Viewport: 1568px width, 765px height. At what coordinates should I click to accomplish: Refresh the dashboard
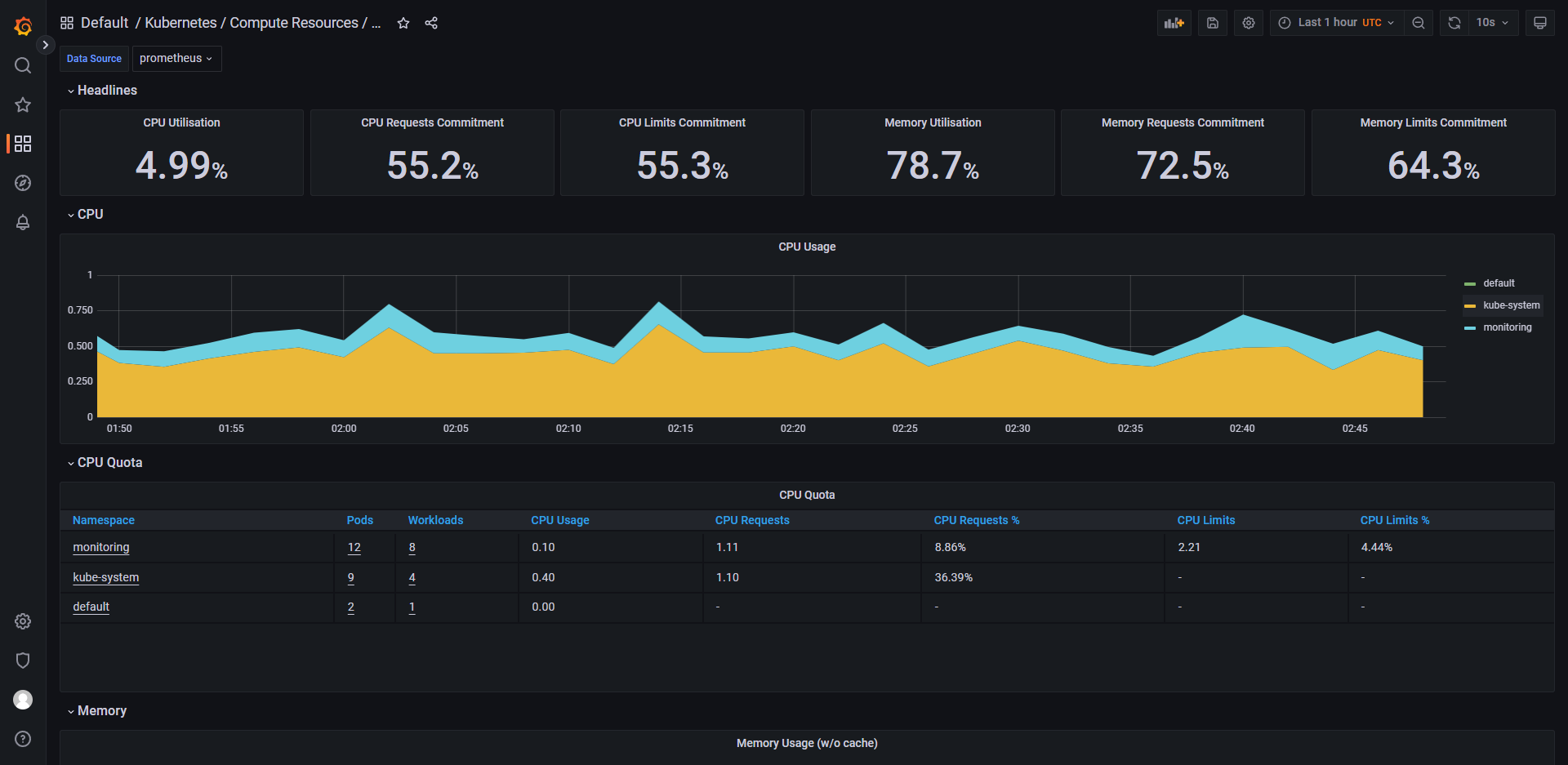pos(1454,23)
